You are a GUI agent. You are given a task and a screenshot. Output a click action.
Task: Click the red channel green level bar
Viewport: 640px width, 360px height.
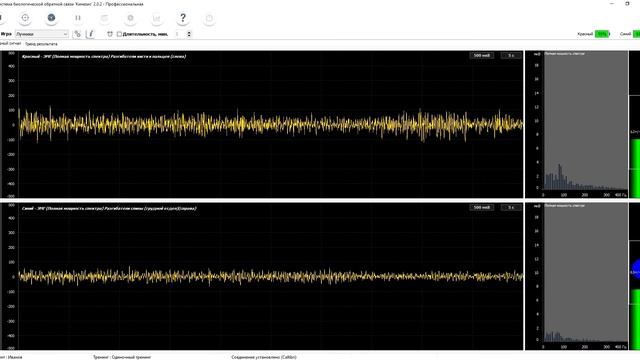pos(636,168)
